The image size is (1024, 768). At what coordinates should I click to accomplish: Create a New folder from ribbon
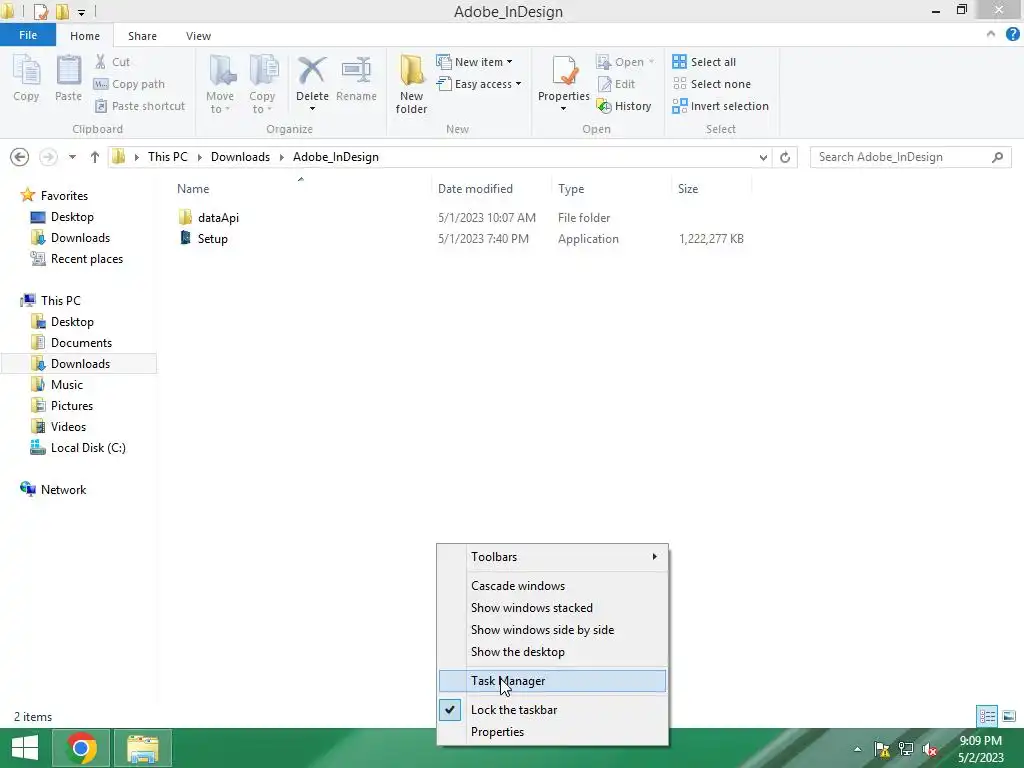[411, 85]
